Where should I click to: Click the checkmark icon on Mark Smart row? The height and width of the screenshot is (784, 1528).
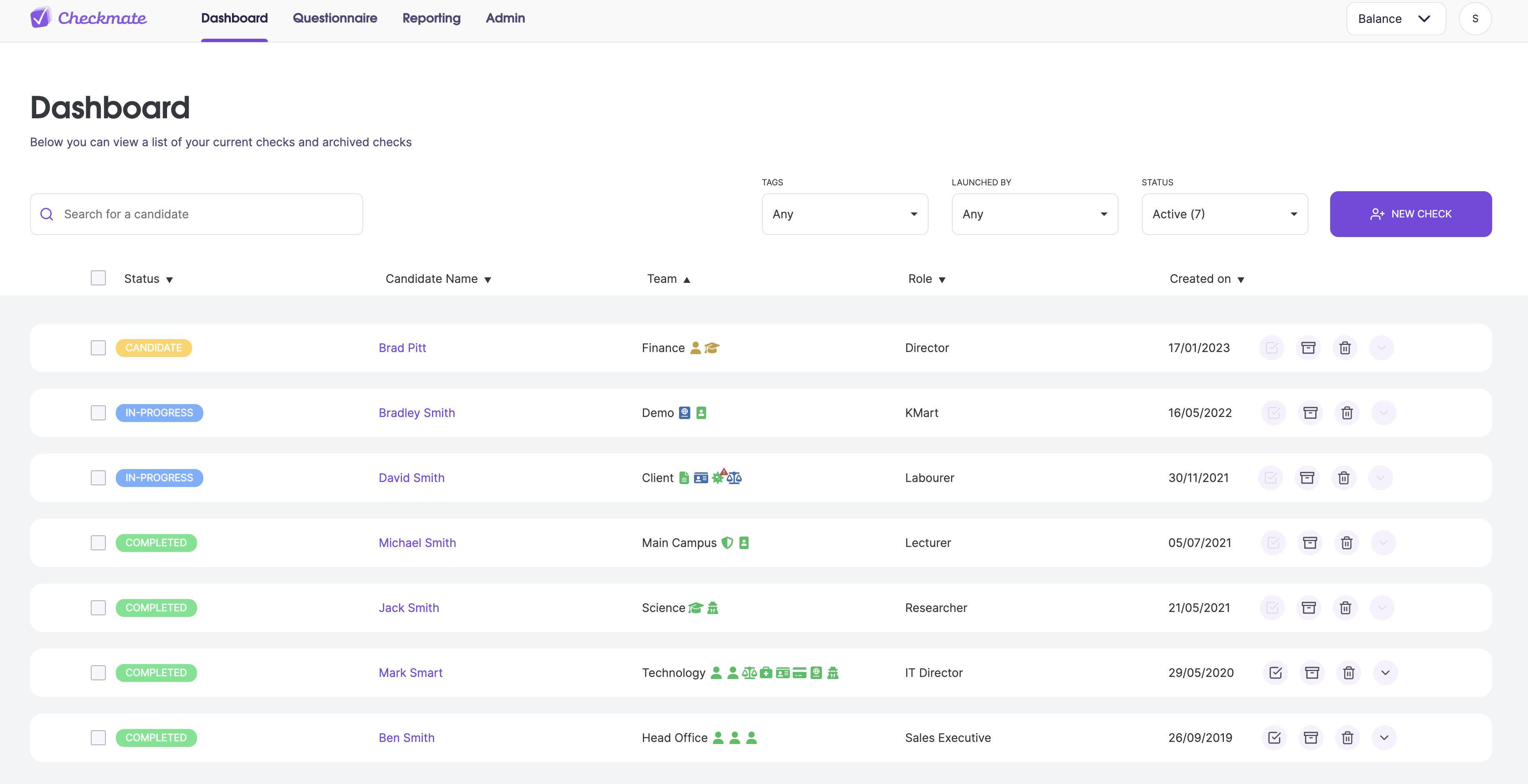[1275, 672]
